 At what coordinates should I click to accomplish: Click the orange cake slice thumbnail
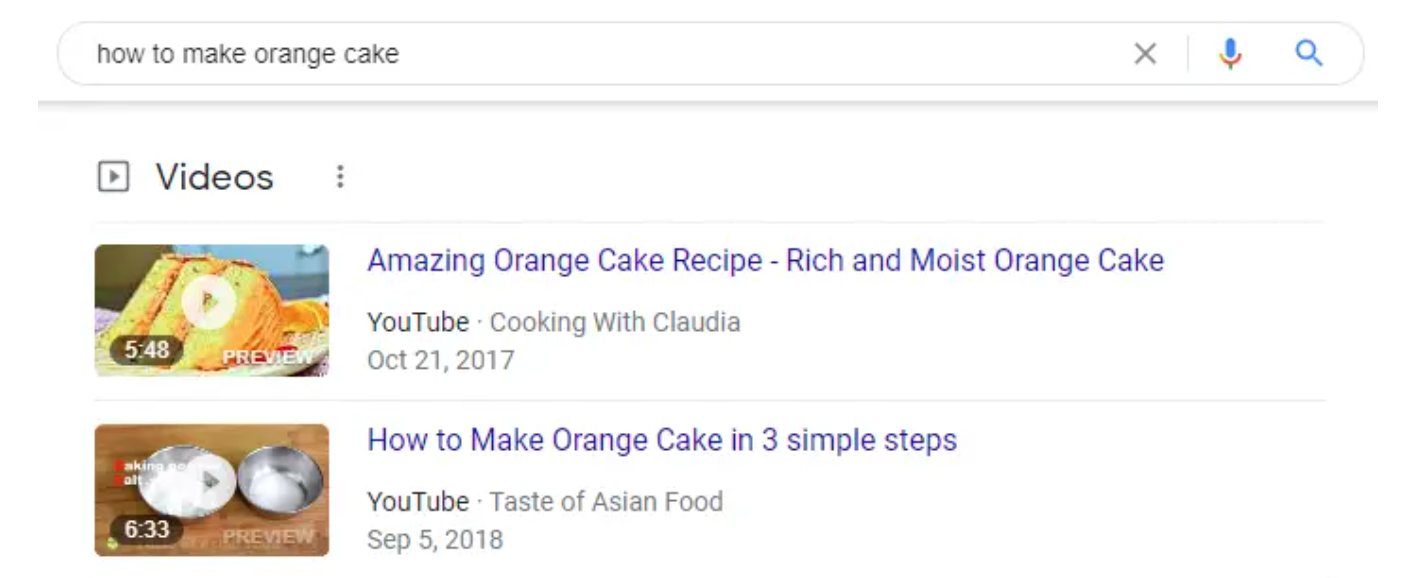tap(212, 311)
